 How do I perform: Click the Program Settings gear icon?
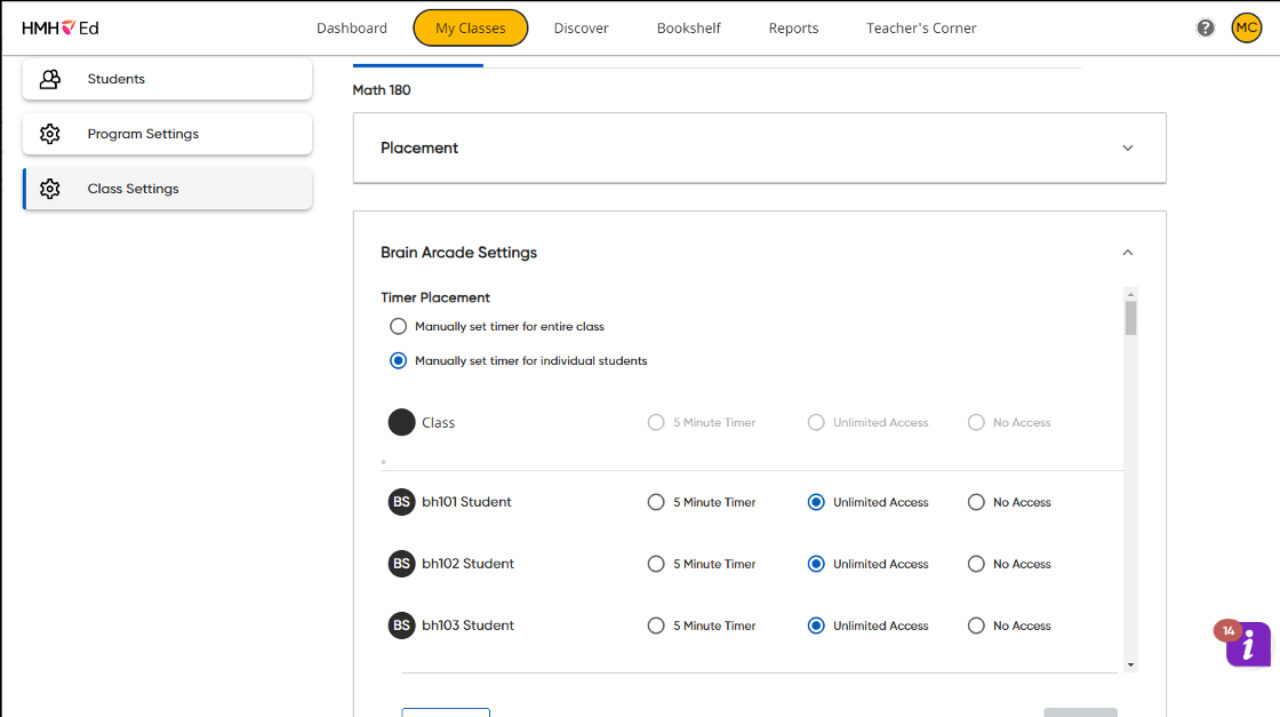click(50, 134)
